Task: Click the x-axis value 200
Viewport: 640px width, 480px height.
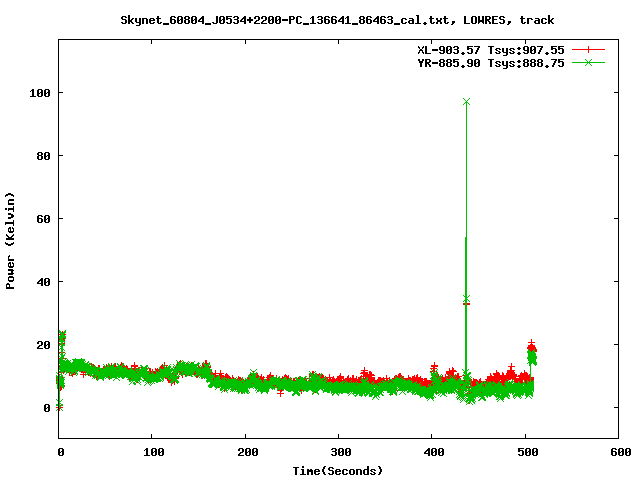Action: pyautogui.click(x=247, y=452)
